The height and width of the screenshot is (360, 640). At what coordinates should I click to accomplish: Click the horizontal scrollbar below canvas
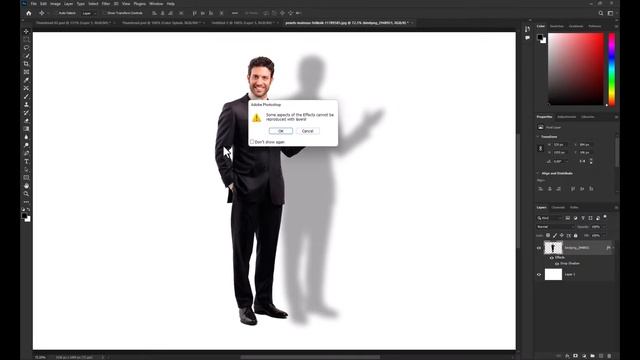click(x=310, y=357)
